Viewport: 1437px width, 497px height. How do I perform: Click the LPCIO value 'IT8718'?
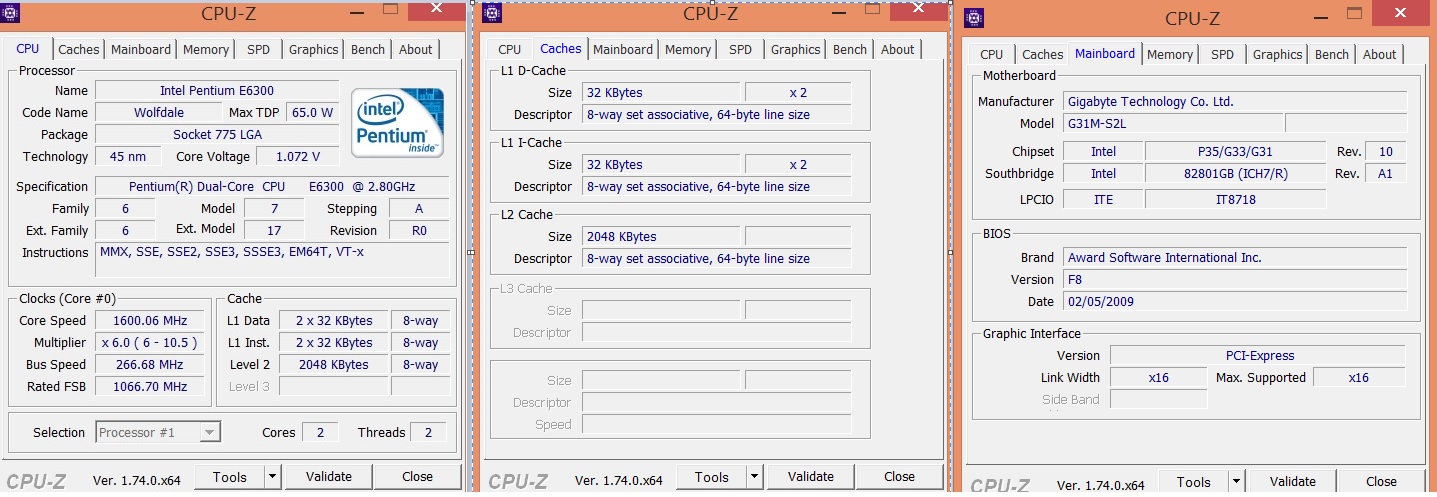tap(1235, 200)
